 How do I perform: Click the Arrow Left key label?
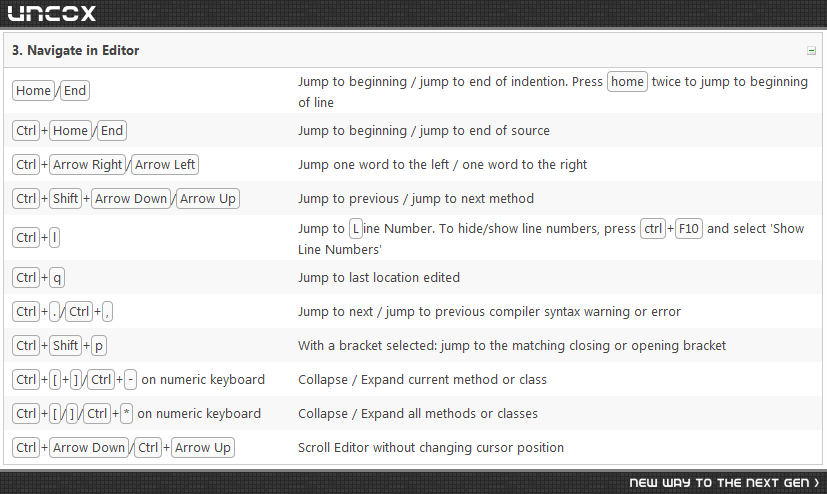(165, 164)
